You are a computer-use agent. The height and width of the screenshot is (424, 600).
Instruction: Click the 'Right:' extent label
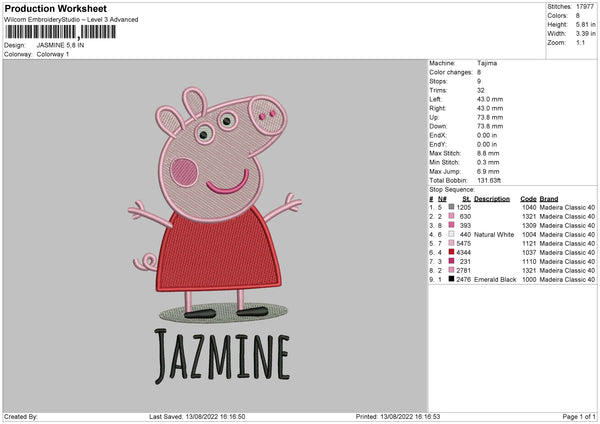pos(437,108)
